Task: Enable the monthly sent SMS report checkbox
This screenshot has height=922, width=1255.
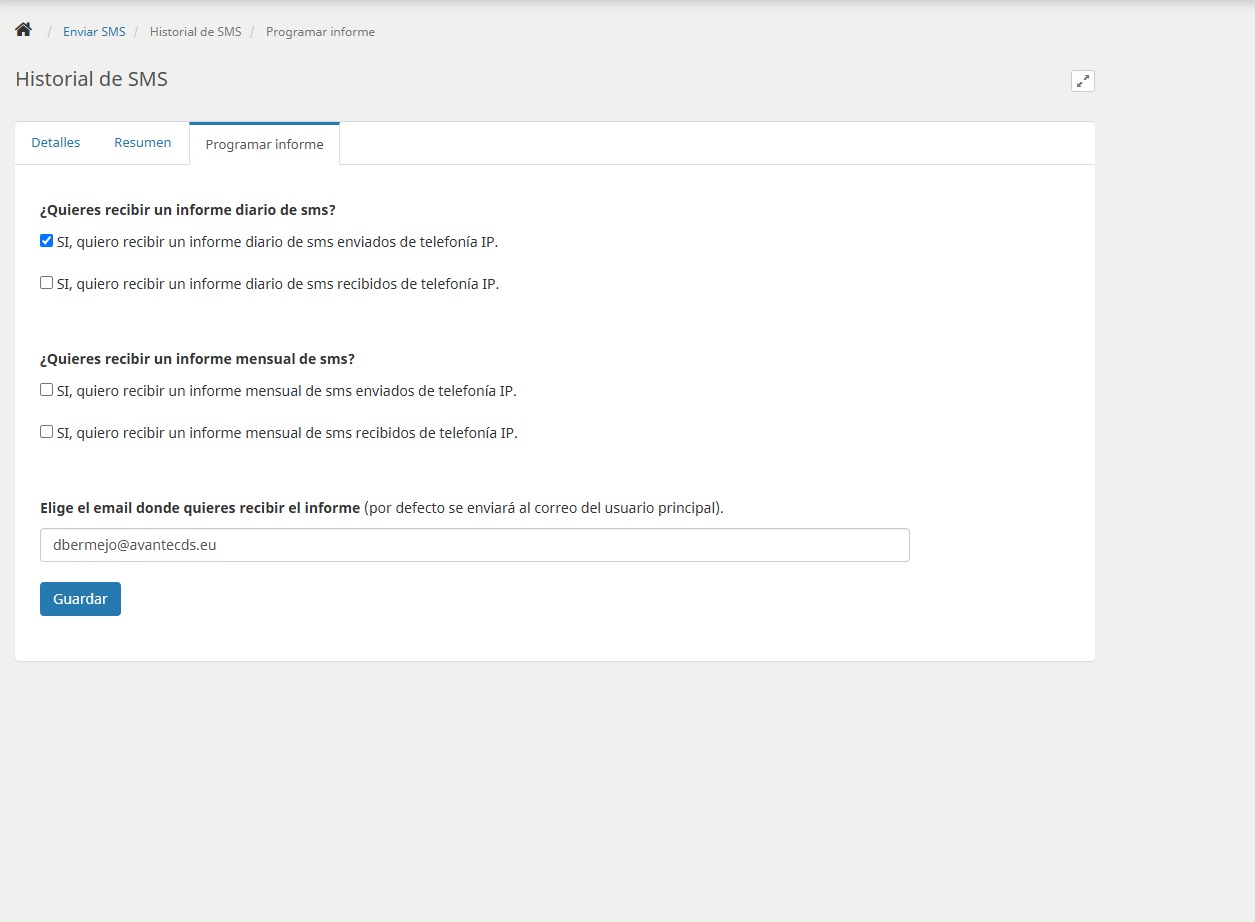Action: coord(46,390)
